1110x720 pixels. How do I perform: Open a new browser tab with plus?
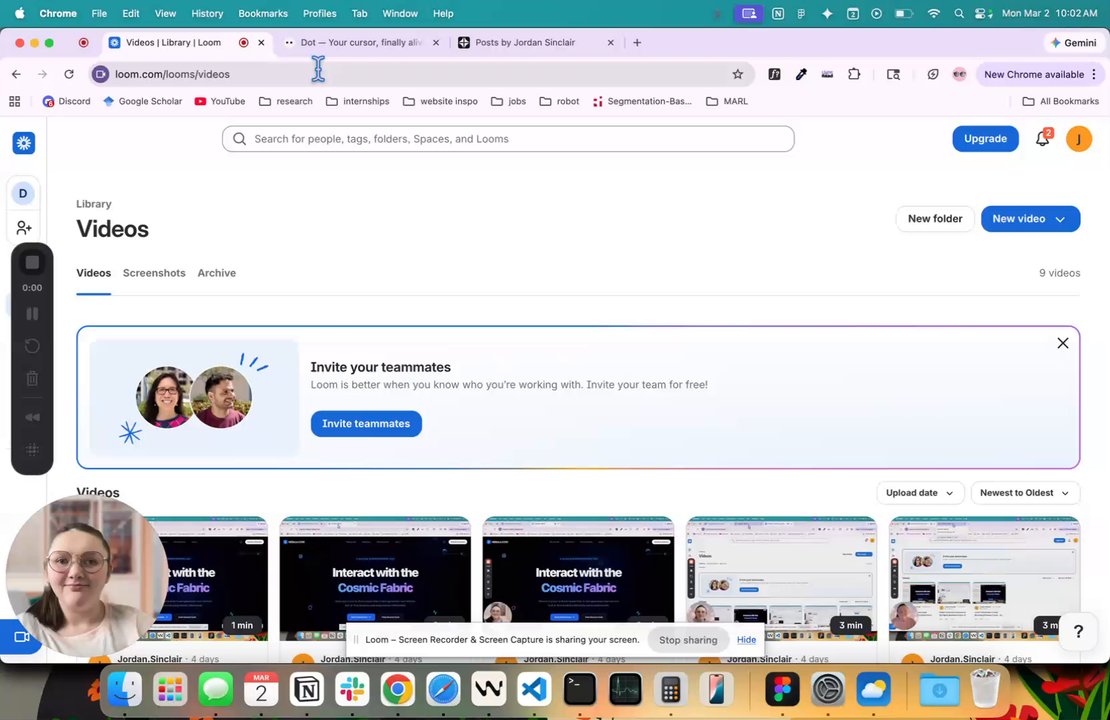pos(637,42)
